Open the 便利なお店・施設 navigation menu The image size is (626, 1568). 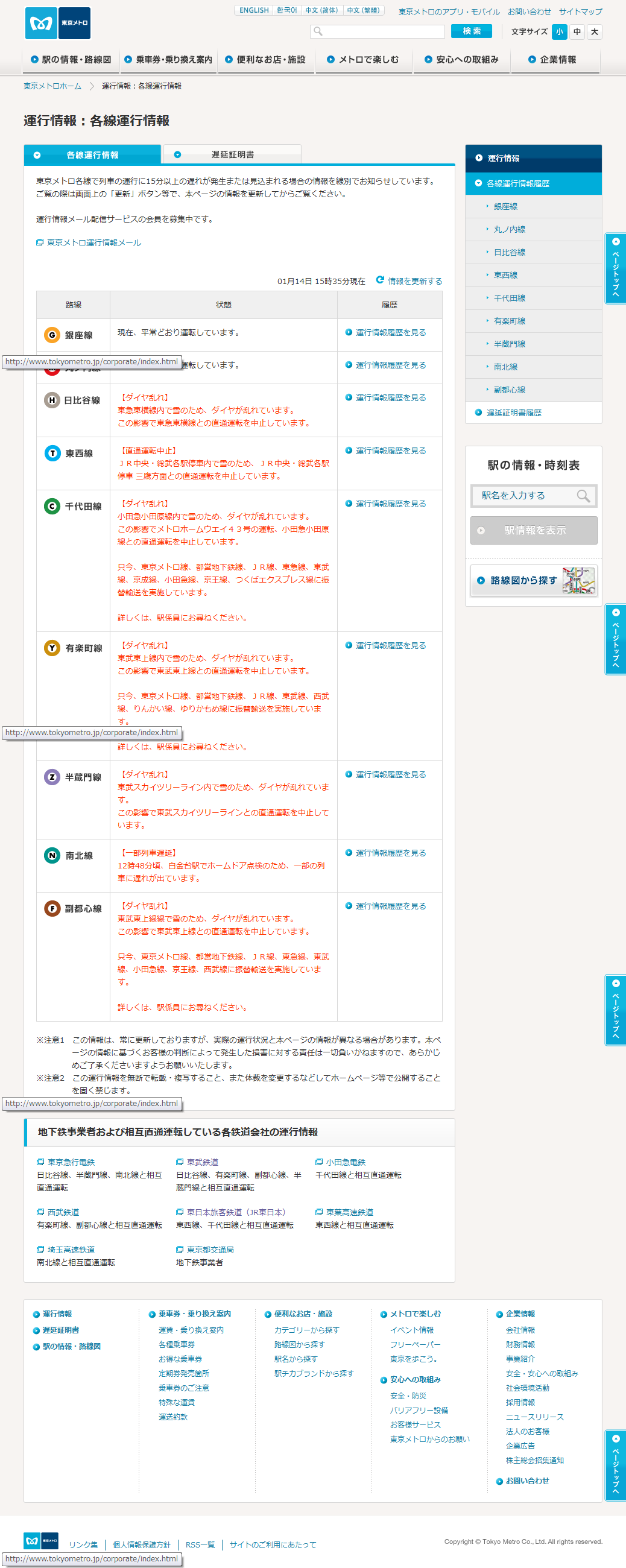265,60
